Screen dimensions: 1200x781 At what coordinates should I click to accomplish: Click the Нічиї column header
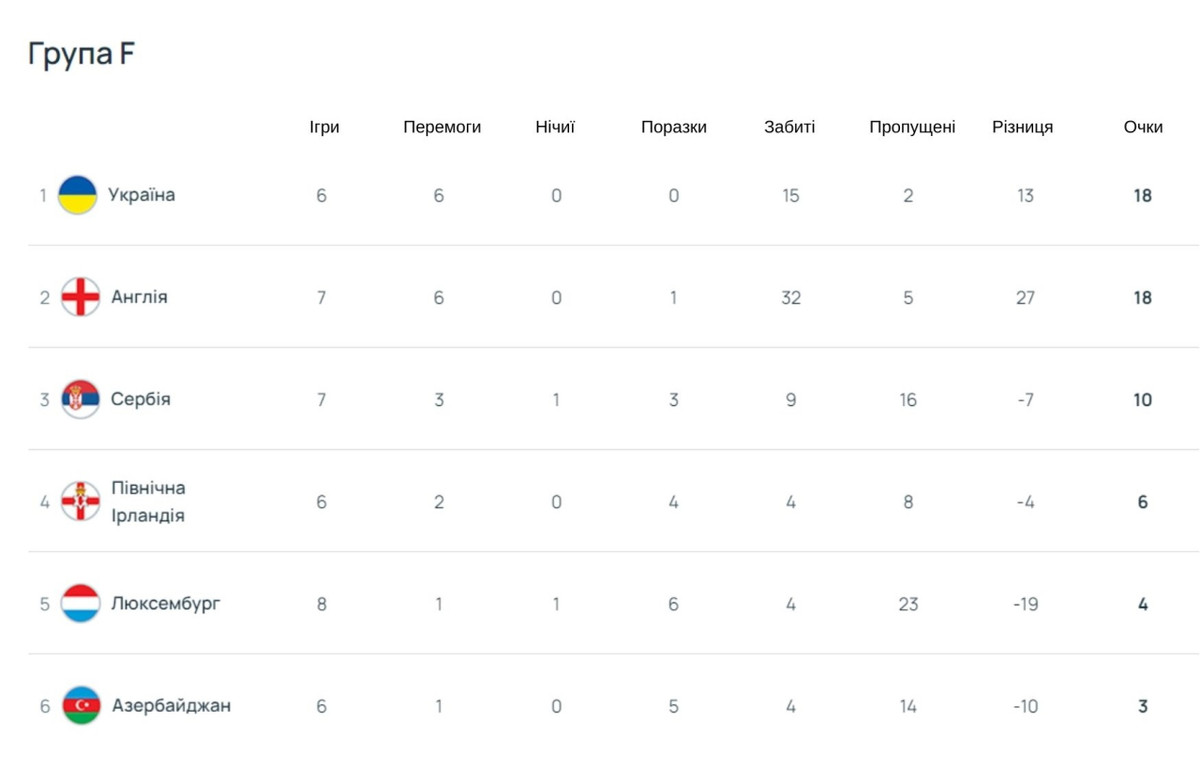555,127
